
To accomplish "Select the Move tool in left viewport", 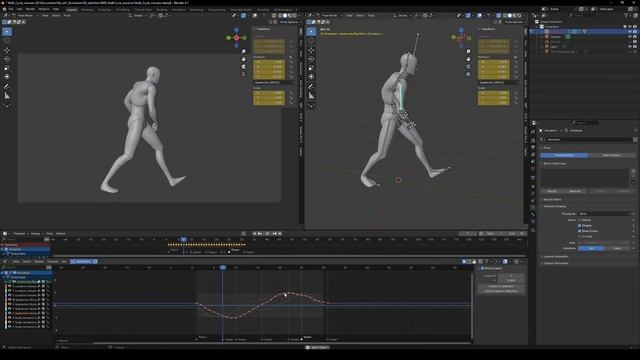I will tap(7, 50).
